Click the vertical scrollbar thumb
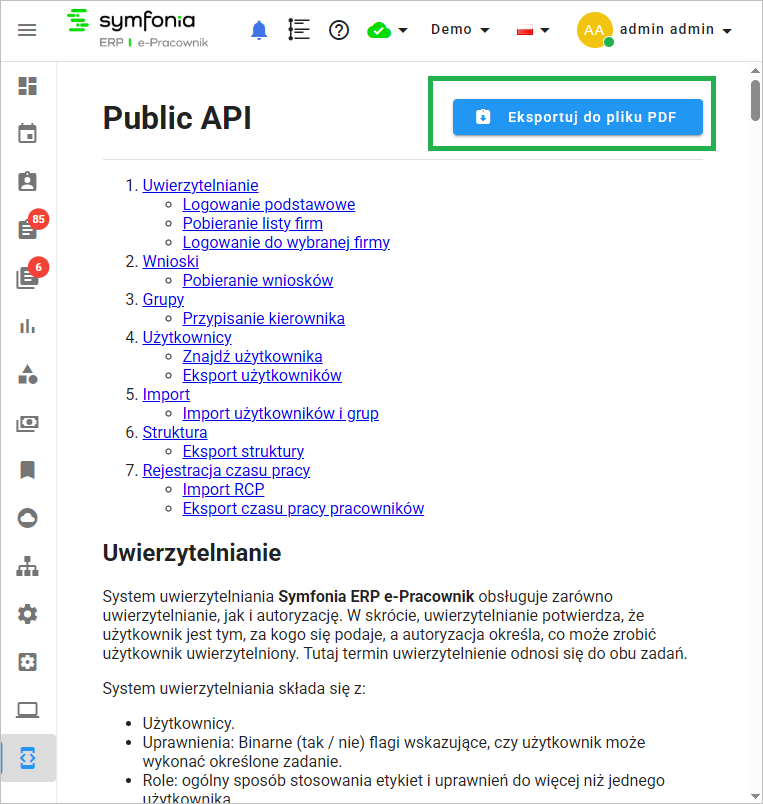Viewport: 763px width, 804px height. click(755, 100)
